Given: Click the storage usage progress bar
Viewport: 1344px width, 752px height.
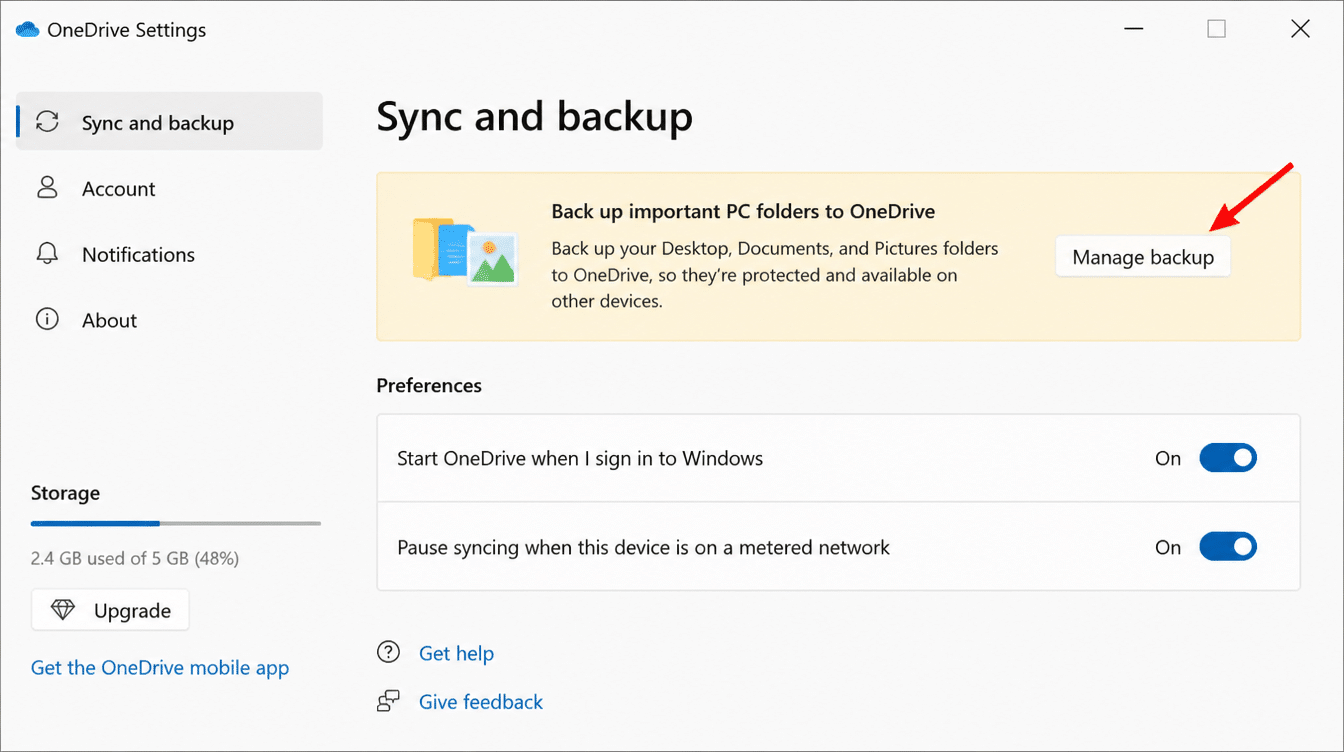Looking at the screenshot, I should (x=176, y=523).
